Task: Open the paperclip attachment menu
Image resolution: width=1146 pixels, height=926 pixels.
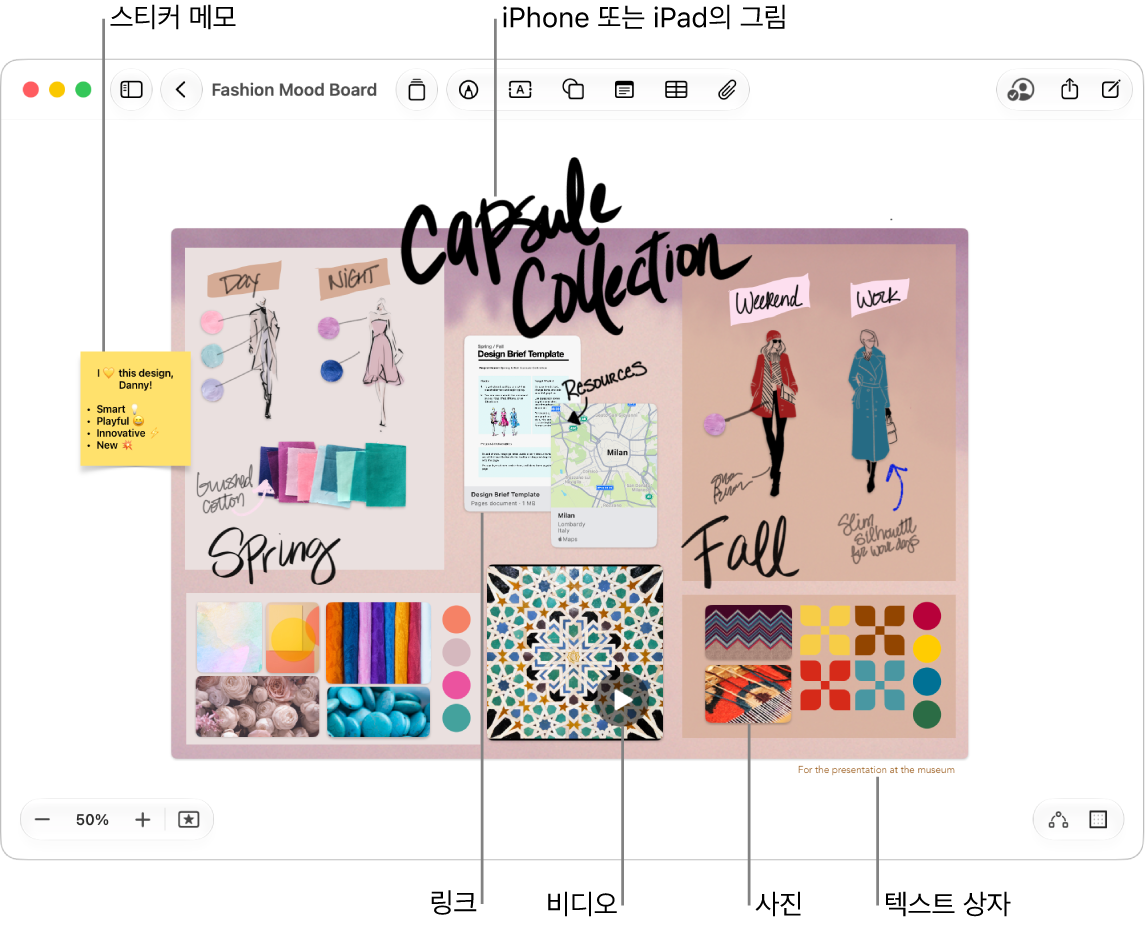Action: pos(726,90)
